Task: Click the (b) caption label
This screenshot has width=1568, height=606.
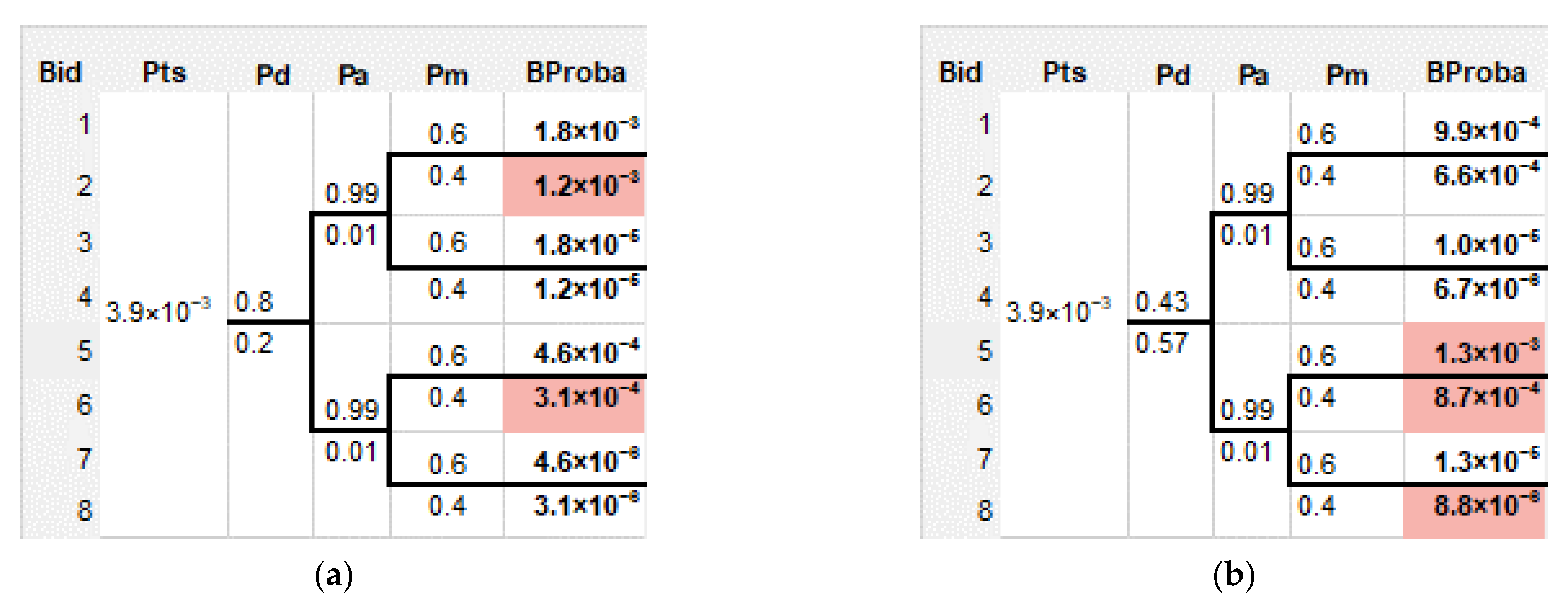Action: (1234, 575)
